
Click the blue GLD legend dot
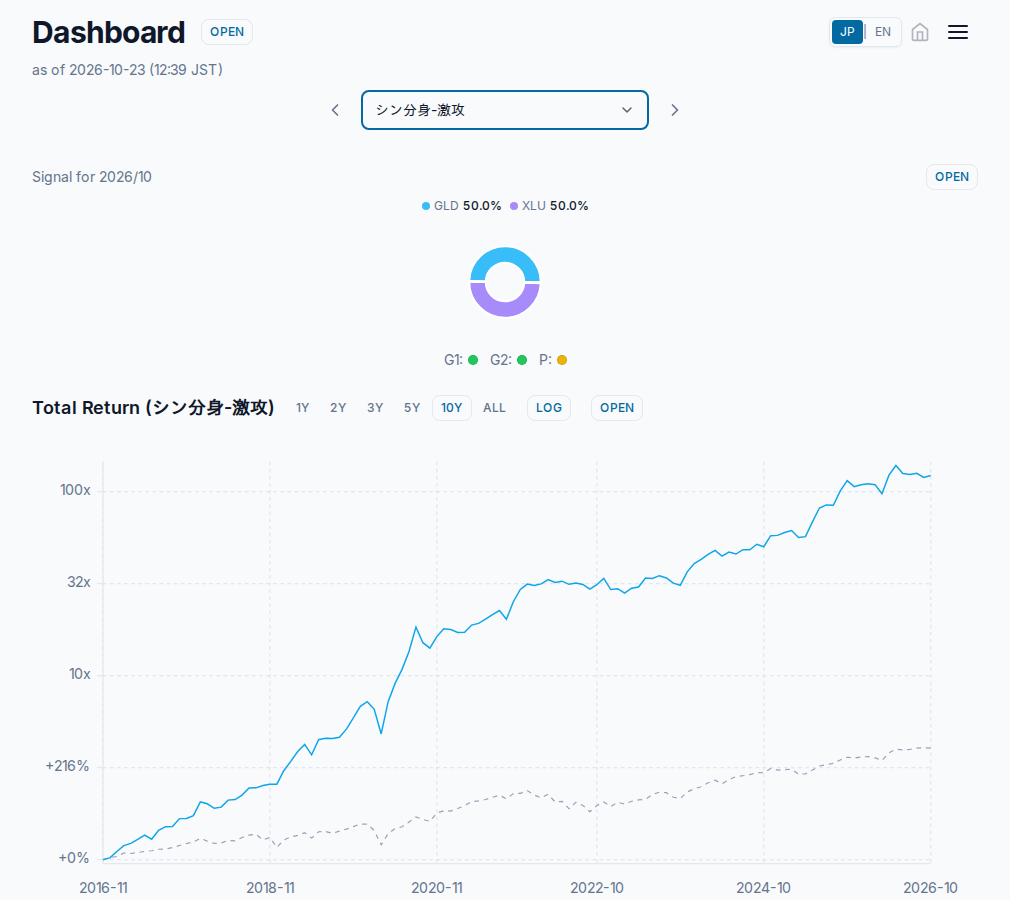click(426, 206)
